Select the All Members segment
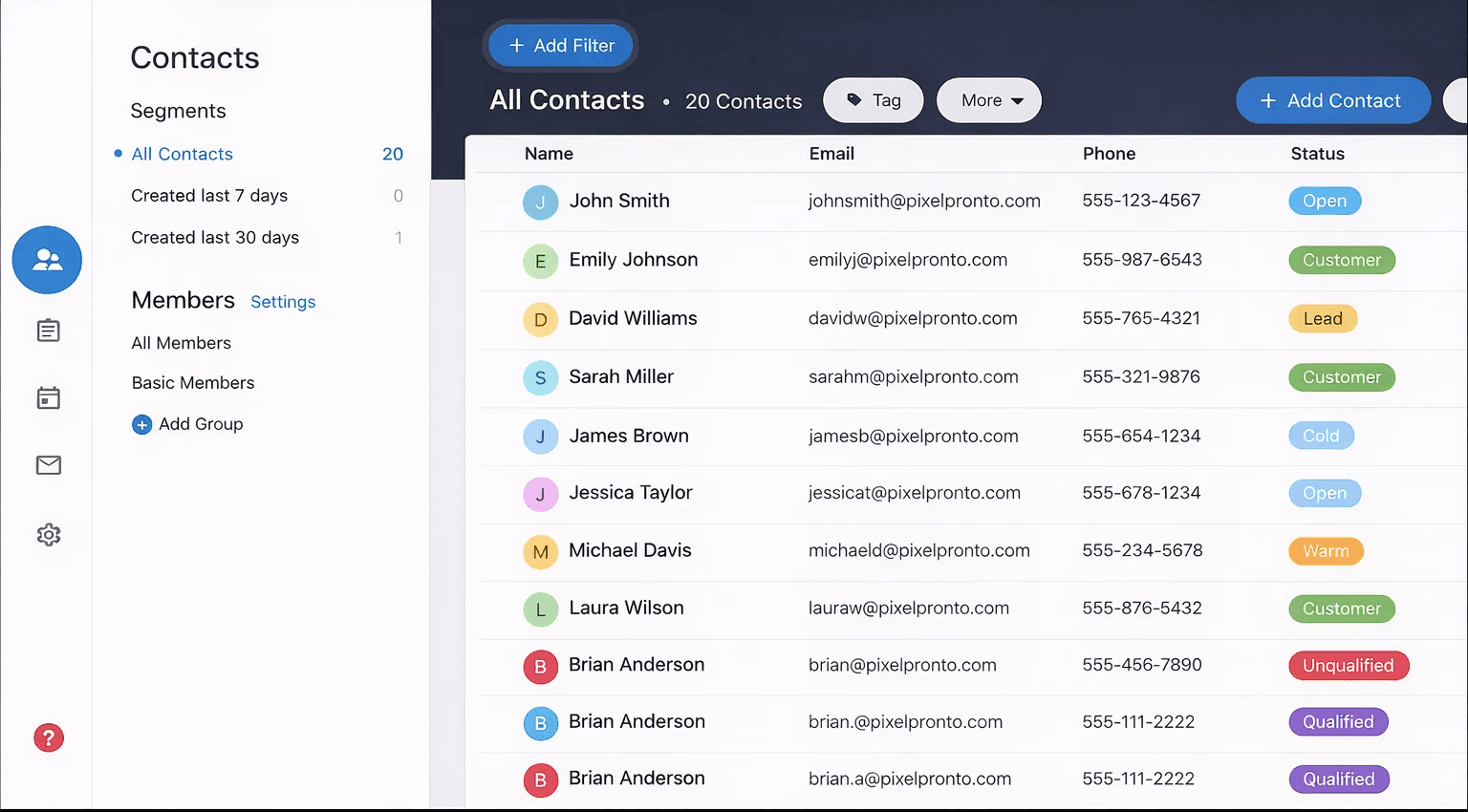The image size is (1468, 812). 181,342
